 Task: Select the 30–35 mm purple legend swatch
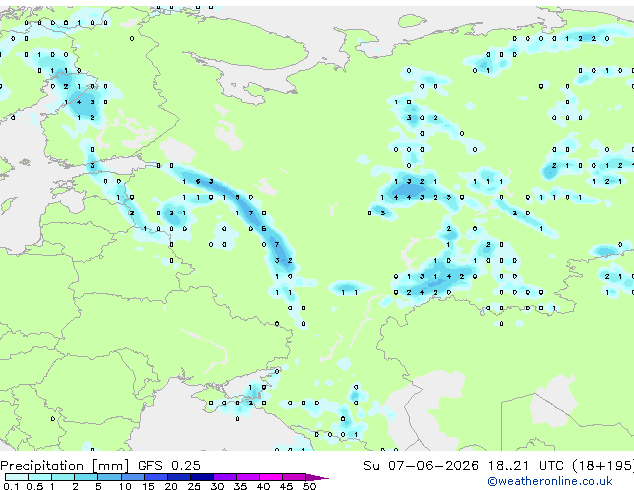[225, 477]
